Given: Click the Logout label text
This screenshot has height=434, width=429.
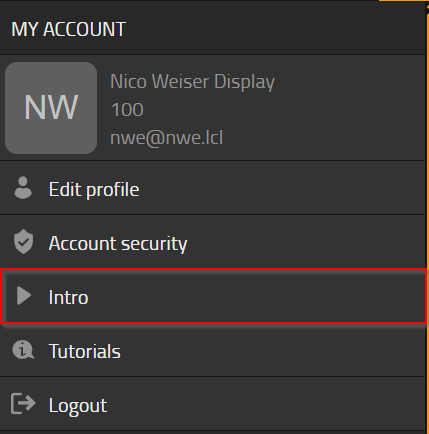Looking at the screenshot, I should [x=78, y=406].
